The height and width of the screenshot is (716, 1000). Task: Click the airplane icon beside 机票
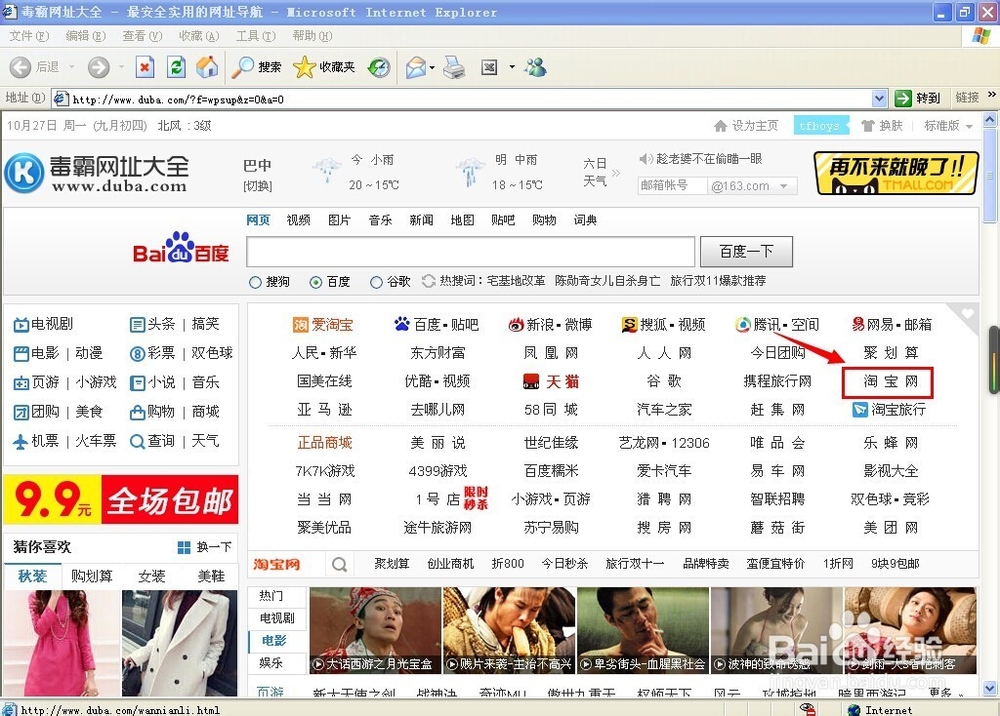click(20, 441)
